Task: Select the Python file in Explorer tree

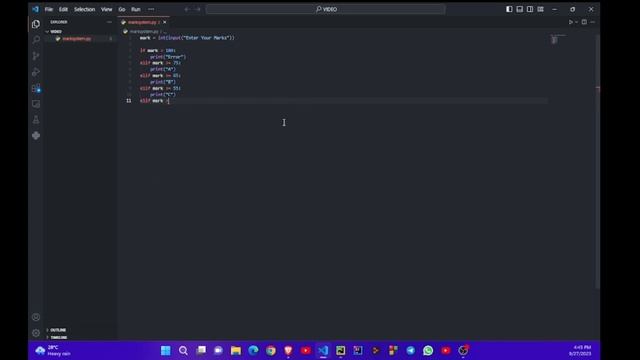Action: tap(76, 39)
